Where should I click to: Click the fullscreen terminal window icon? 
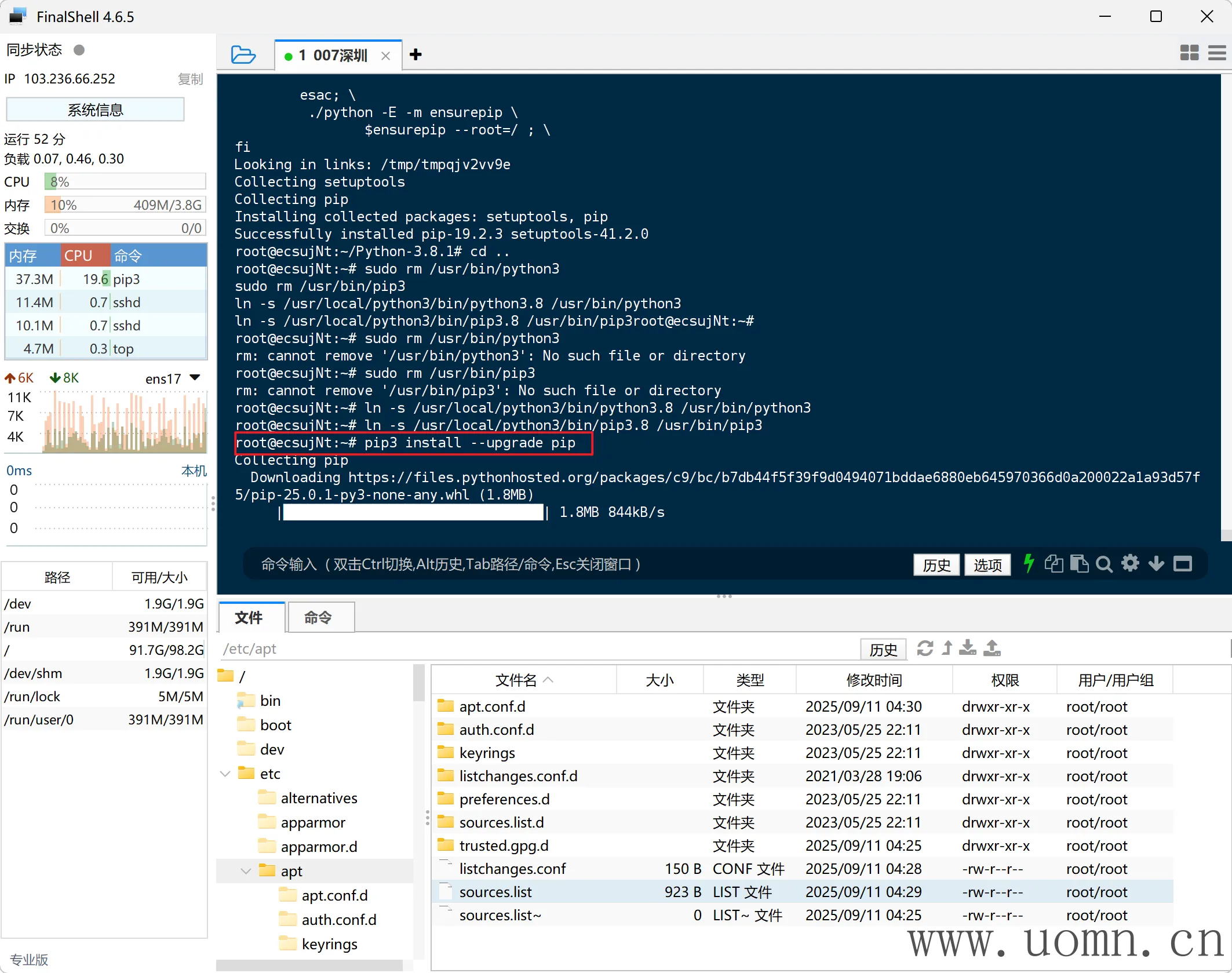(1182, 564)
